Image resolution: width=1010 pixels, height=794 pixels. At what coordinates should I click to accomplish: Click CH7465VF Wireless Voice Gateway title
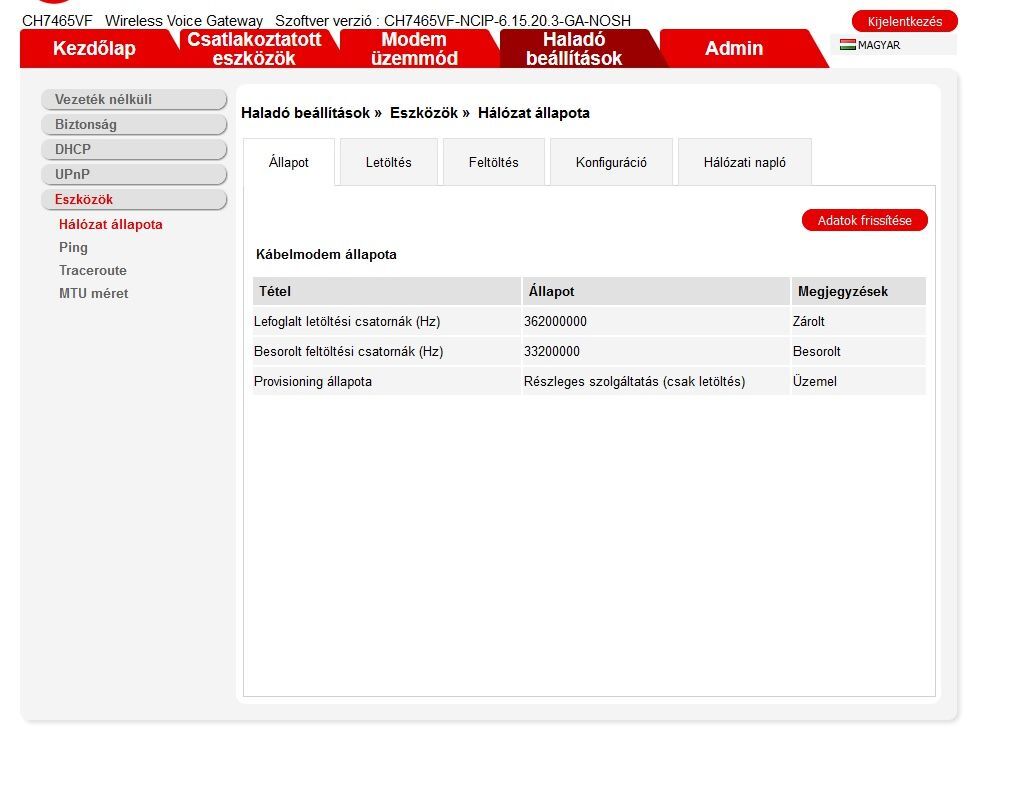point(142,21)
